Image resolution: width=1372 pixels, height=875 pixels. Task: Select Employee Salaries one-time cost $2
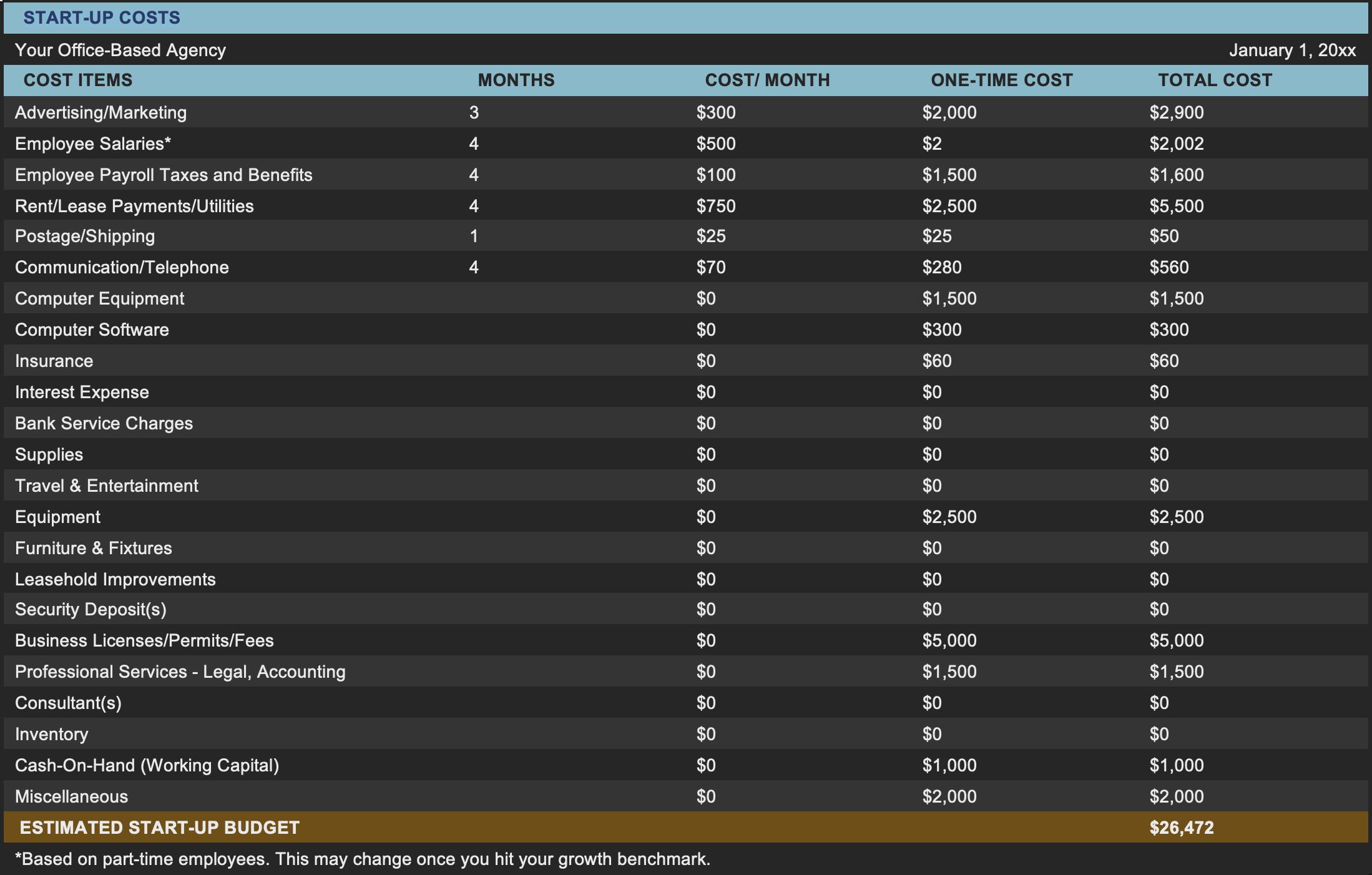(x=932, y=144)
